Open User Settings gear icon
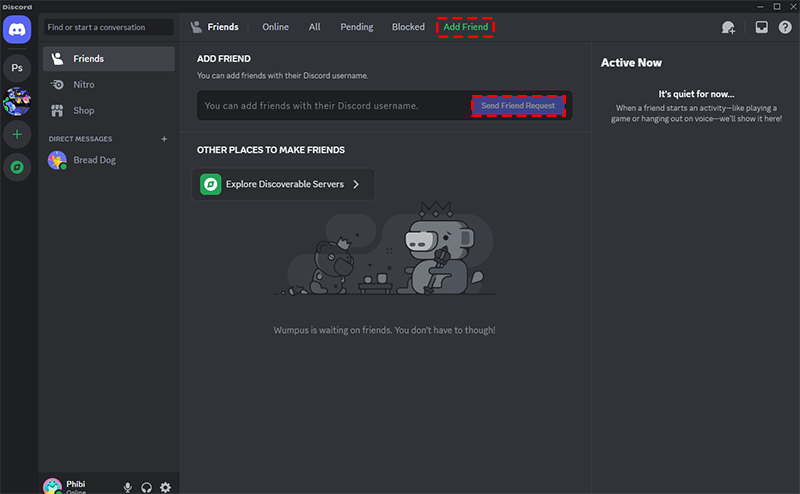Image resolution: width=800 pixels, height=494 pixels. click(x=166, y=487)
